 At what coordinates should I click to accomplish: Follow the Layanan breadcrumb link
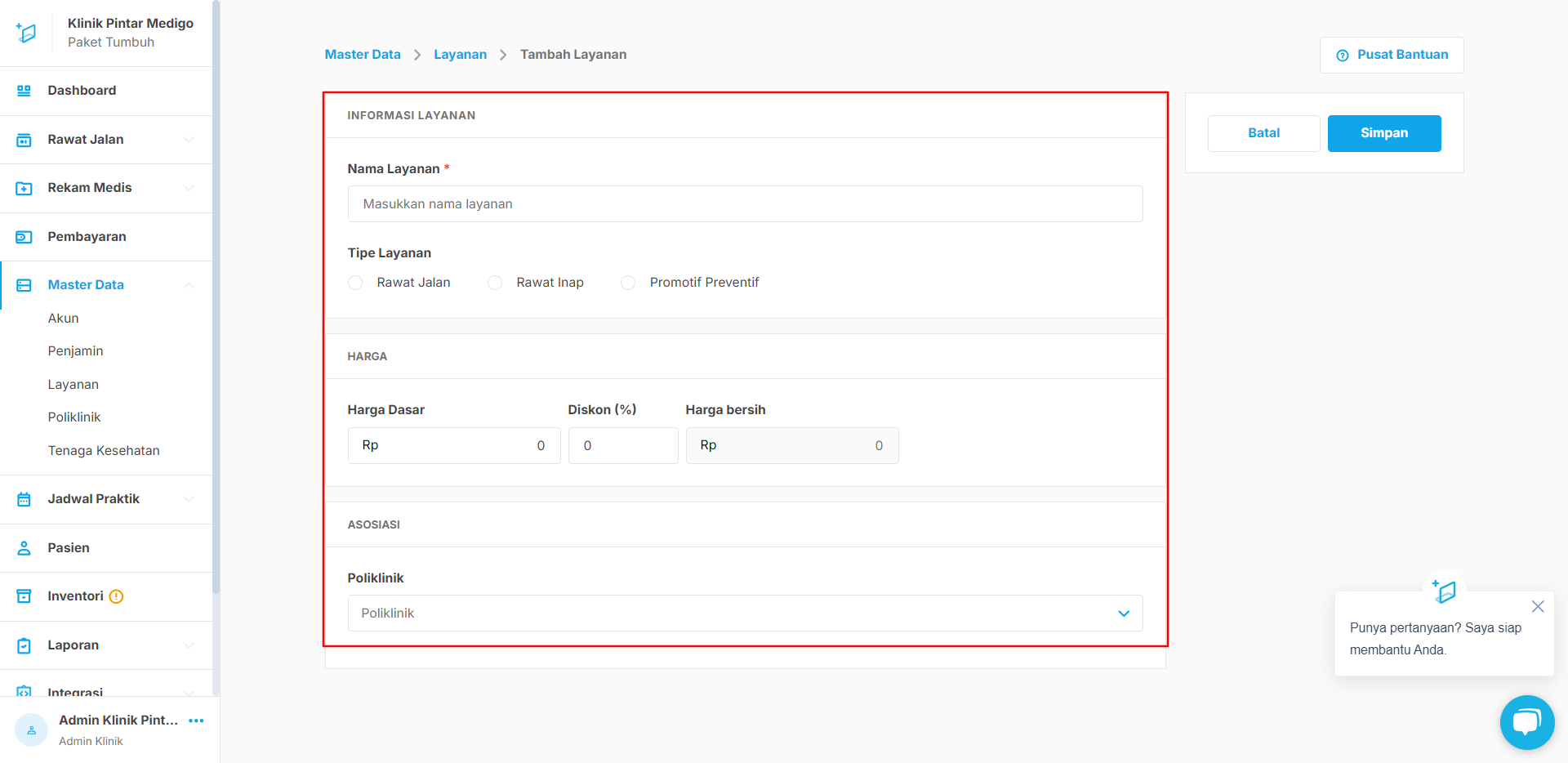pos(460,55)
